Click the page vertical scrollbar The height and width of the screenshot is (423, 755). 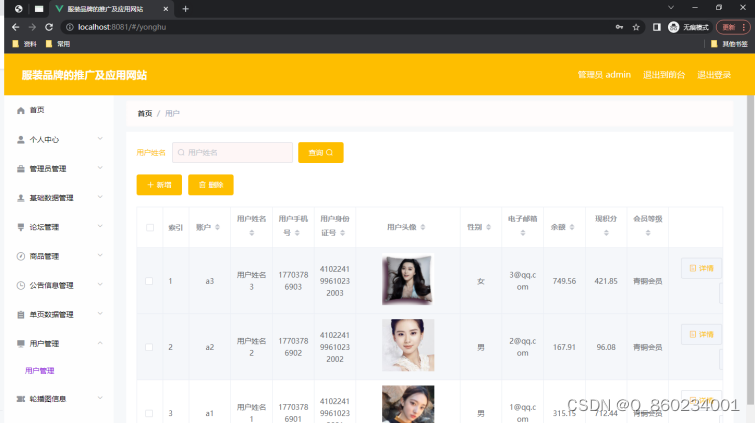pyautogui.click(x=750, y=250)
